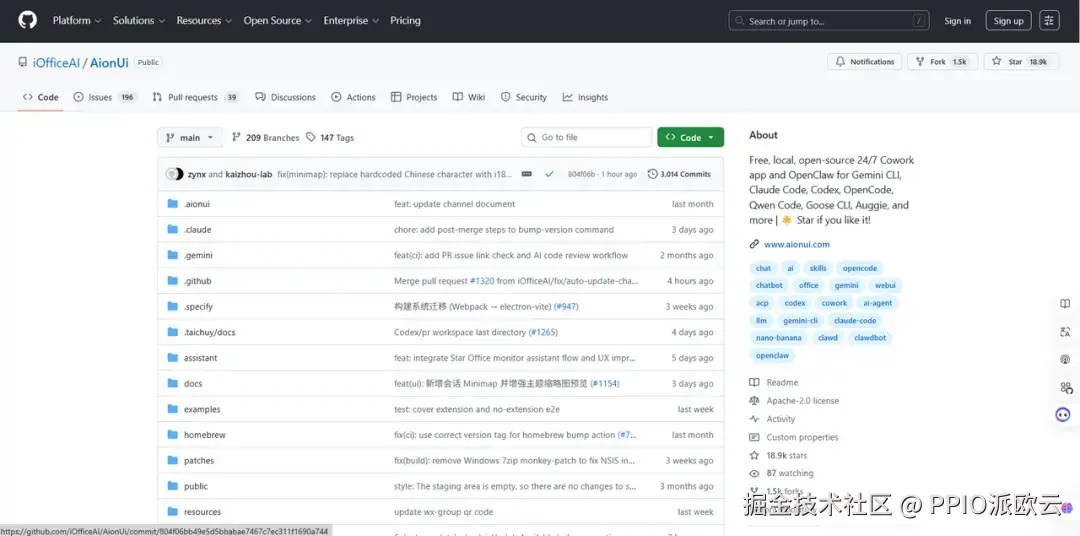
Task: Open the patches folder icon
Action: 172,460
